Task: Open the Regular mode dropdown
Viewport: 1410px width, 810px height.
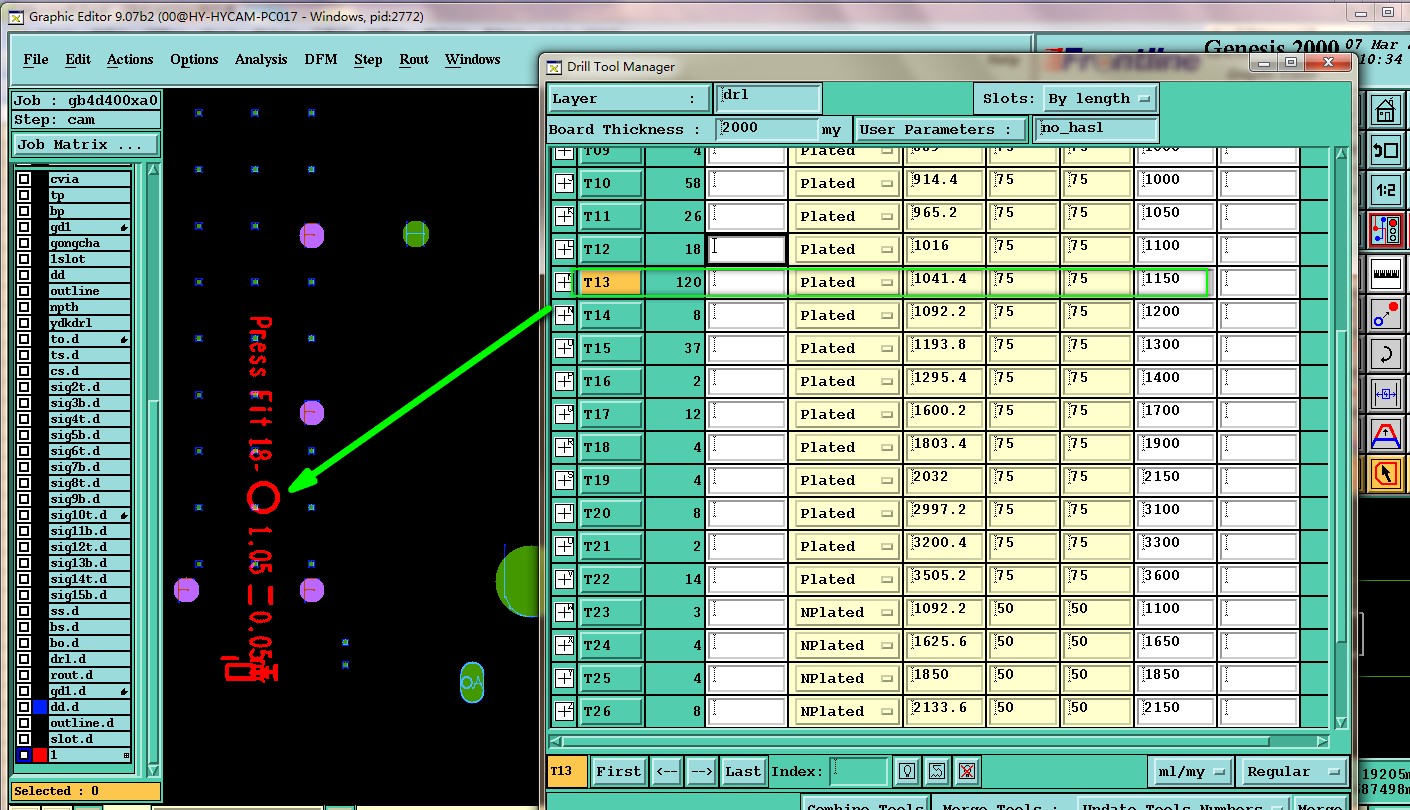Action: [1291, 771]
